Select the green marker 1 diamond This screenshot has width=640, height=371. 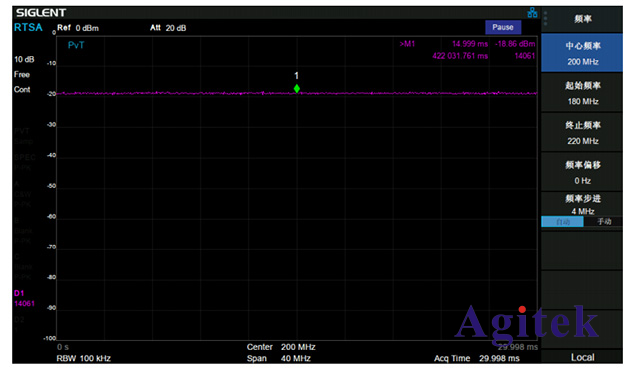297,89
